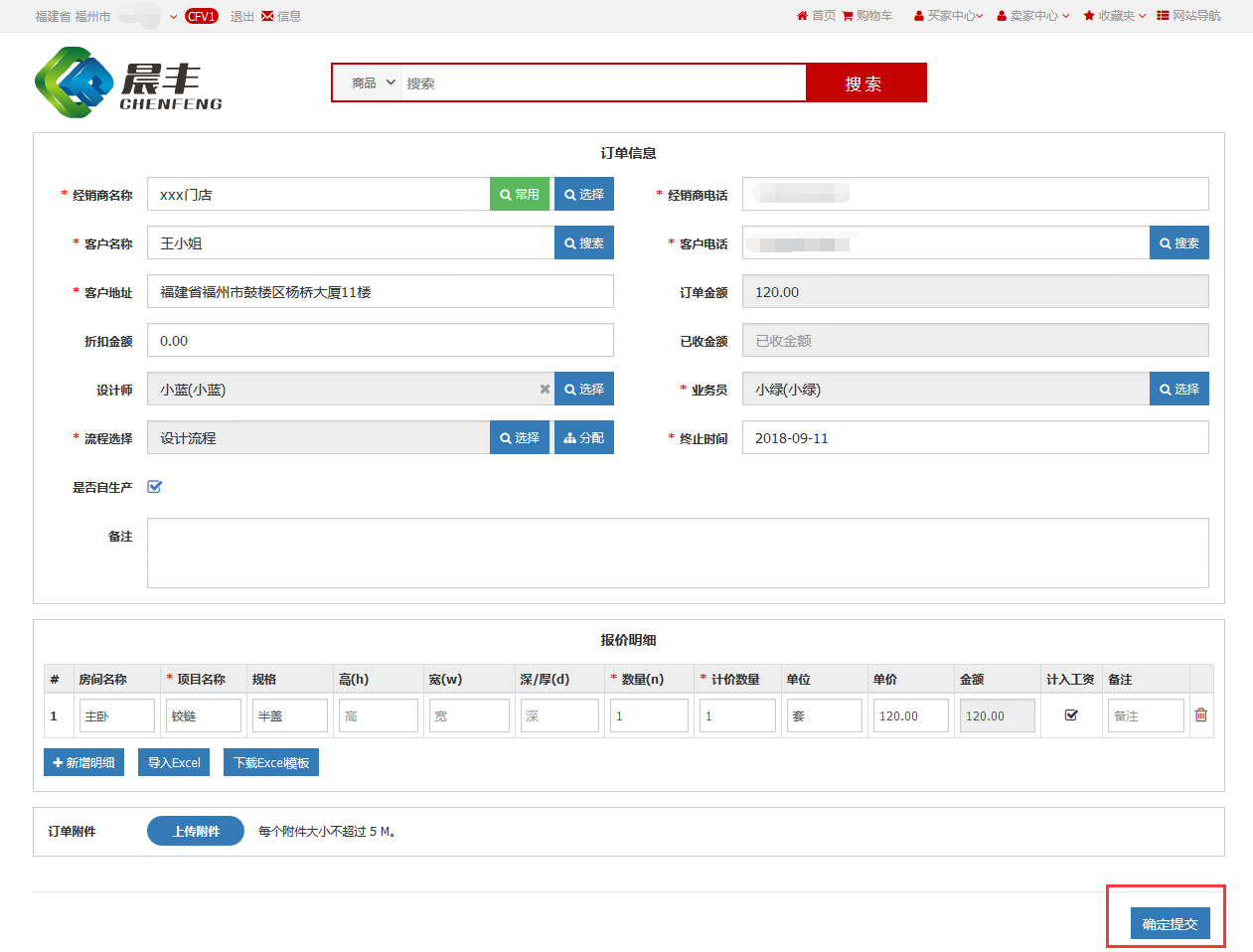Click the 新增明细 add detail button

[83, 763]
